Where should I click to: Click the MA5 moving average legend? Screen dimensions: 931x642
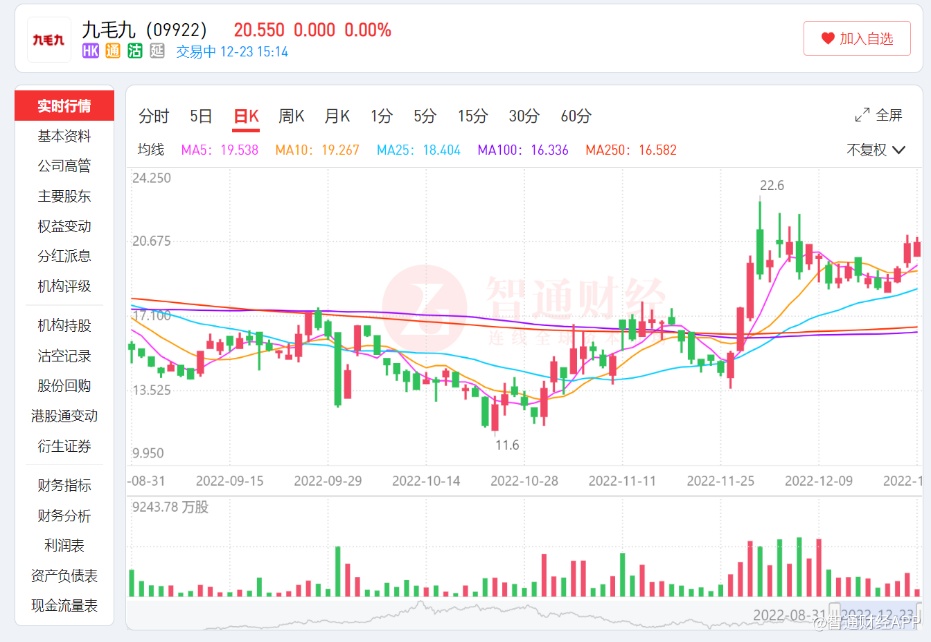click(219, 150)
